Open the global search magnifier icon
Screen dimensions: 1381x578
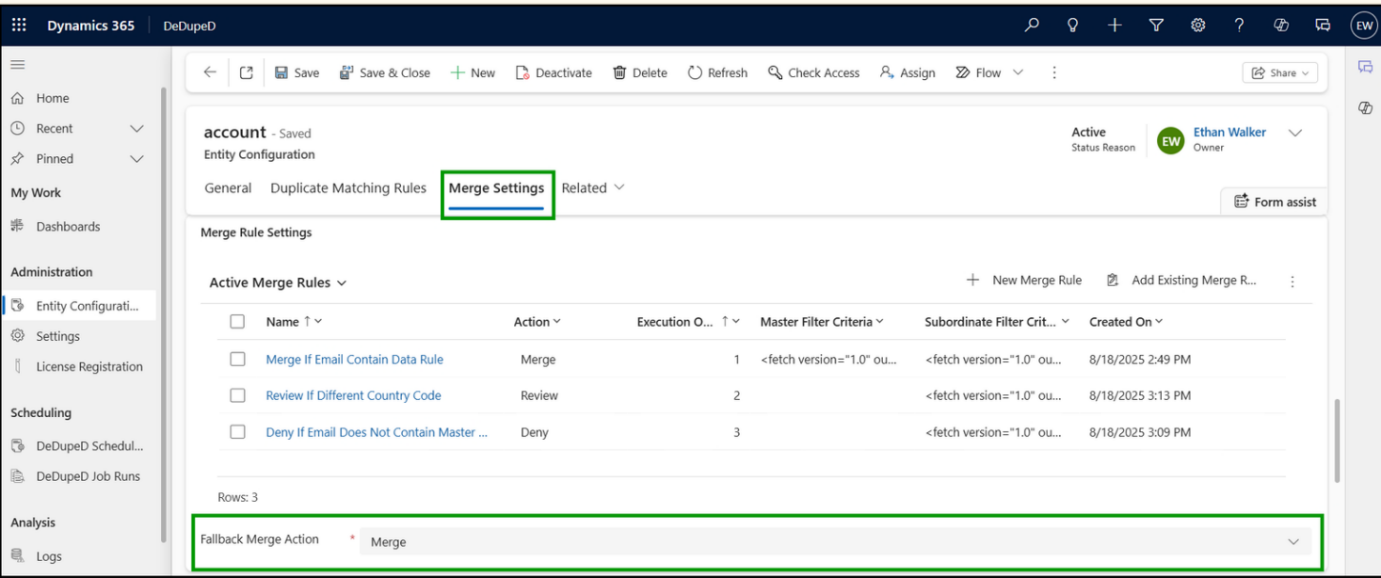[x=1030, y=24]
